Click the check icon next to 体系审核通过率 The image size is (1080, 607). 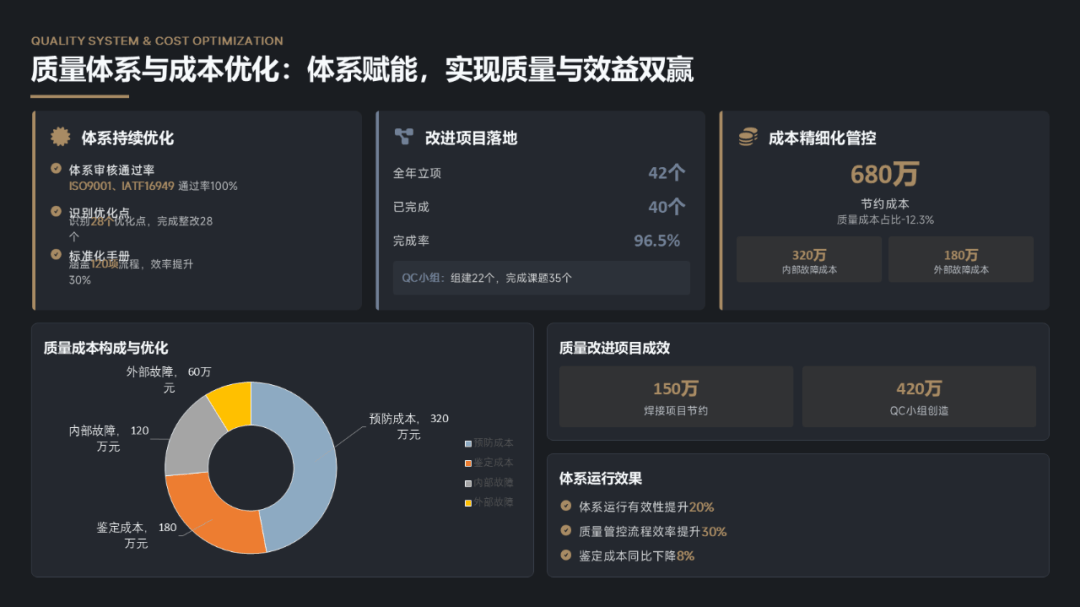(x=57, y=169)
